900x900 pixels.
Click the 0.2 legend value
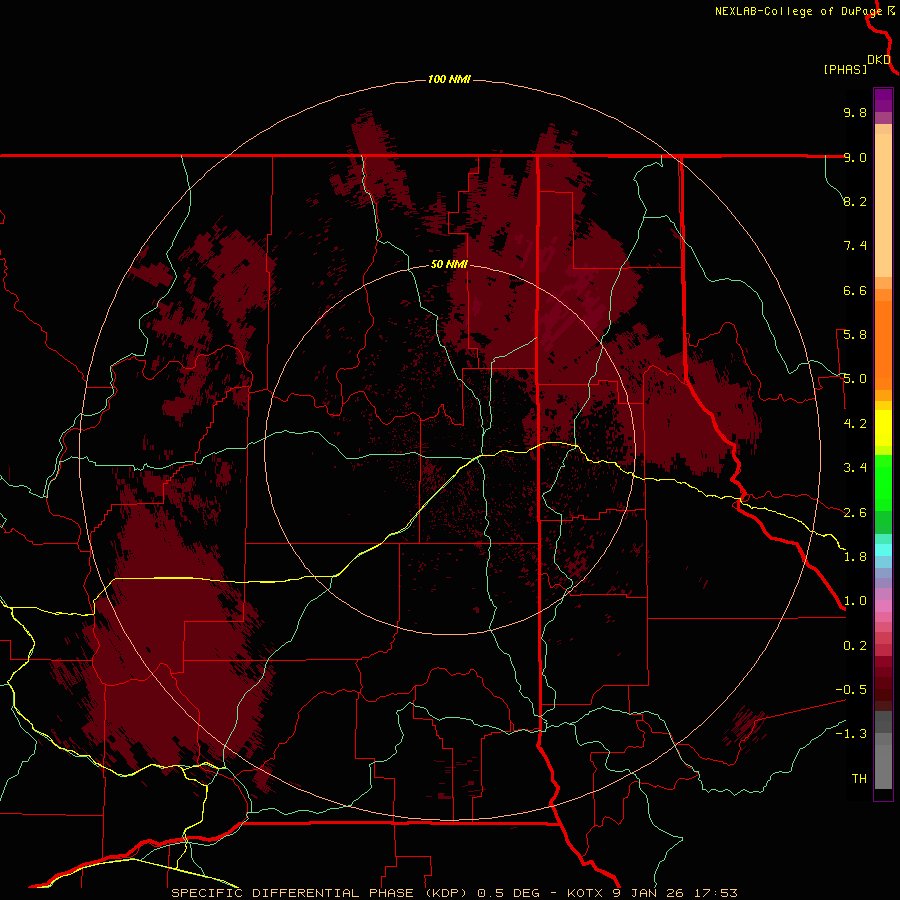pyautogui.click(x=855, y=646)
